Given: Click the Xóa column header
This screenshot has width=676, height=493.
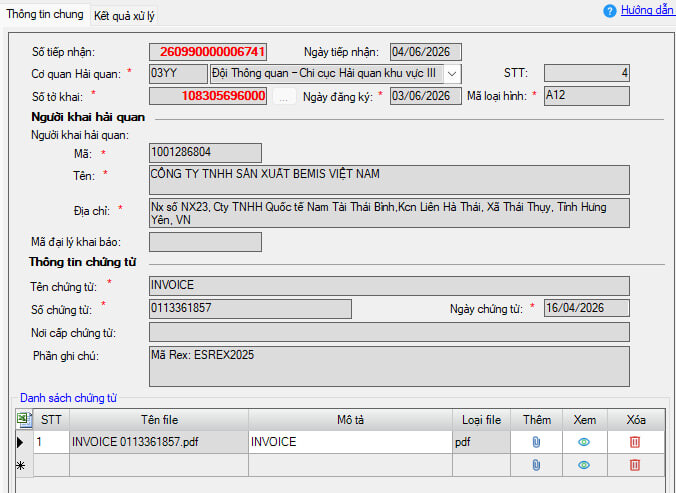Looking at the screenshot, I should (x=636, y=420).
